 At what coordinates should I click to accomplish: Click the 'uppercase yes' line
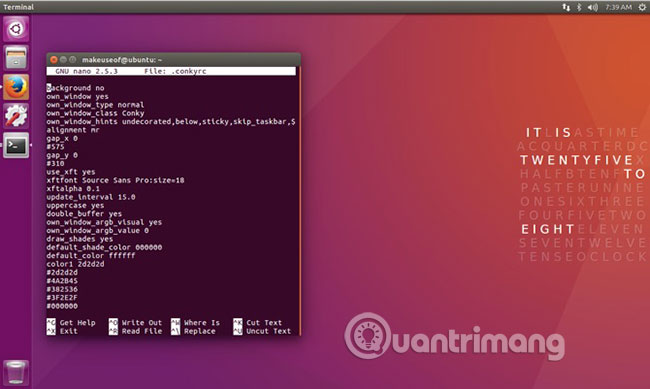(x=75, y=205)
